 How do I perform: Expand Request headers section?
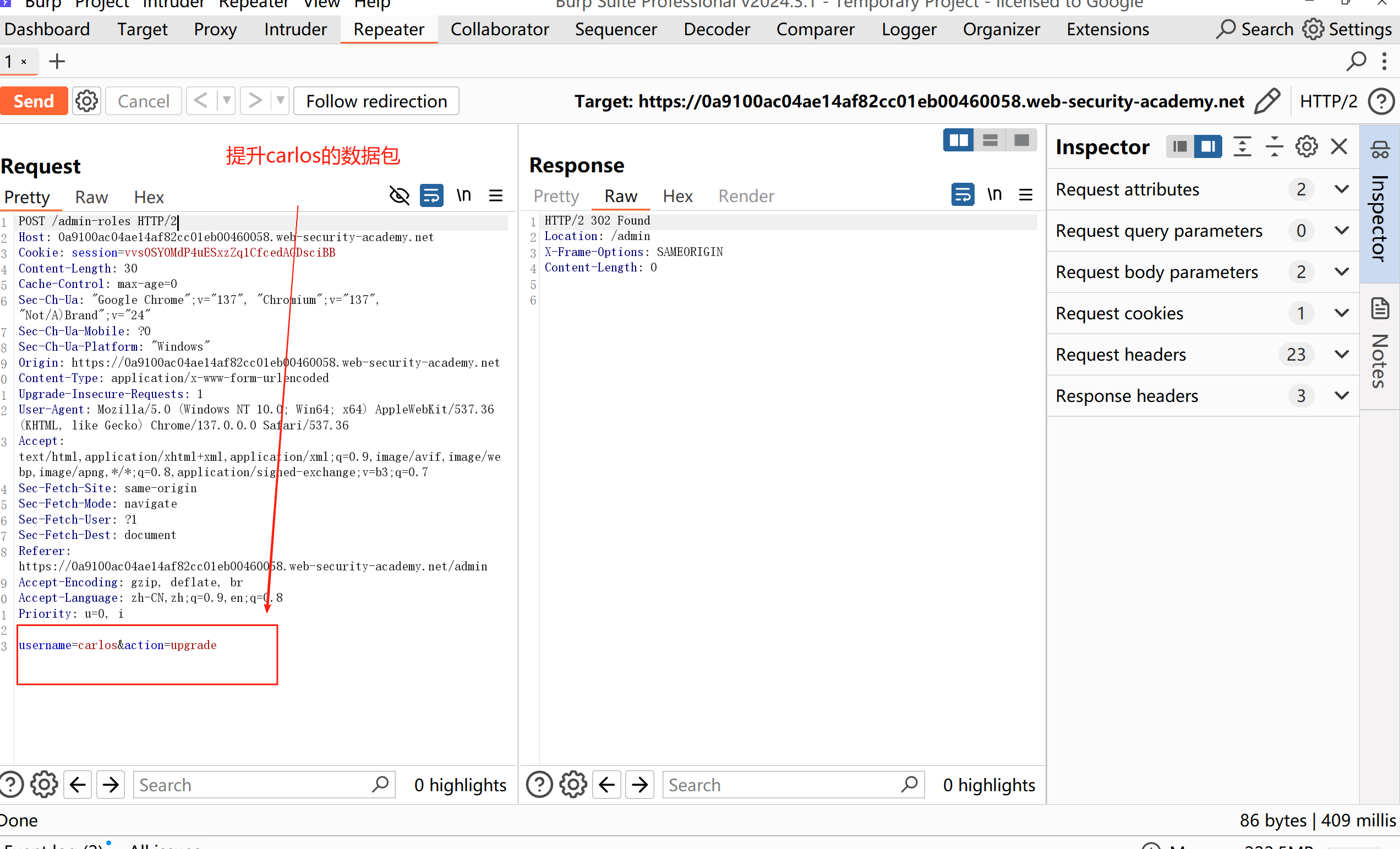pos(1342,355)
